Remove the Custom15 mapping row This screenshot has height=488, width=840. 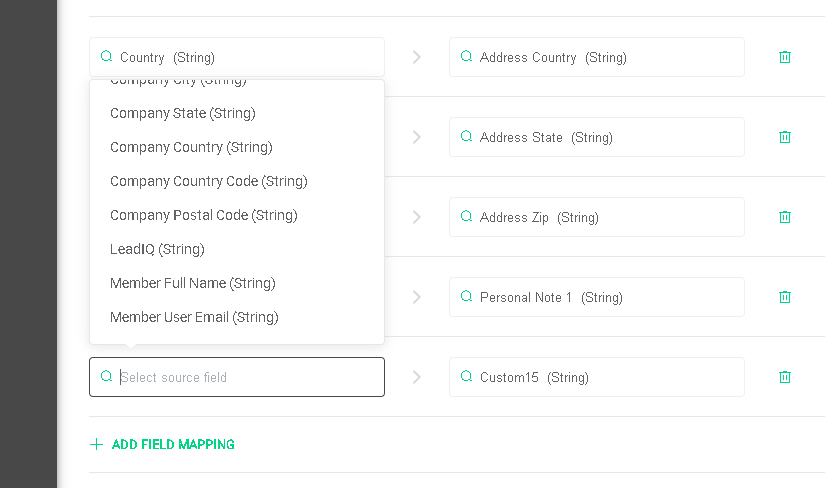[785, 377]
